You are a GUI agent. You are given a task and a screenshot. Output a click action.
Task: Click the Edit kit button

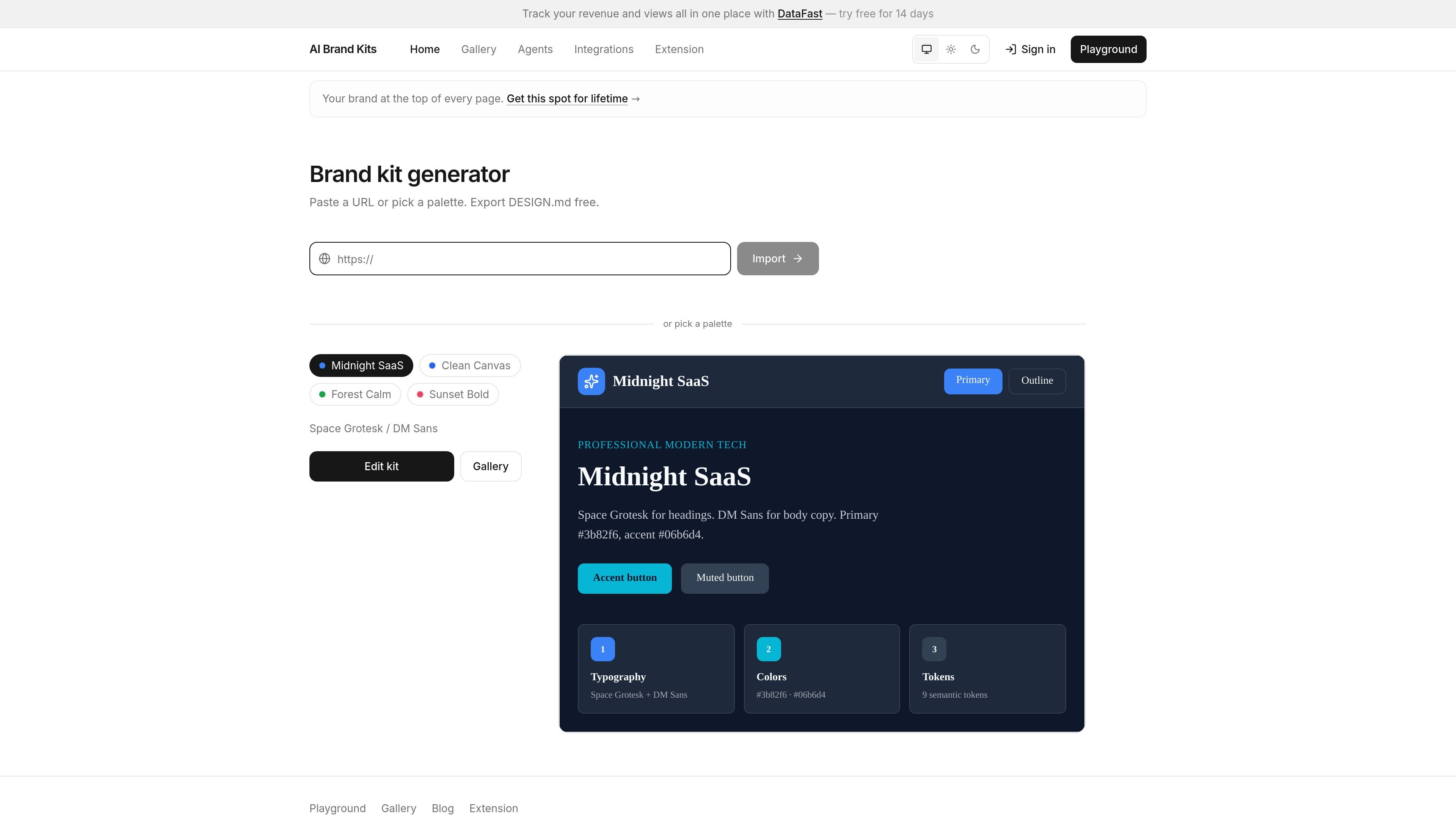coord(381,466)
